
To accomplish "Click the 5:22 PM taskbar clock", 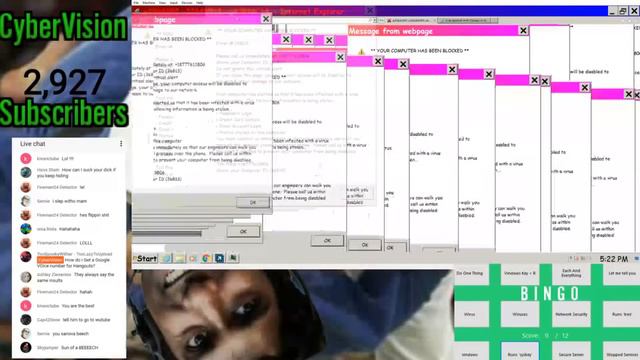I will click(x=613, y=259).
